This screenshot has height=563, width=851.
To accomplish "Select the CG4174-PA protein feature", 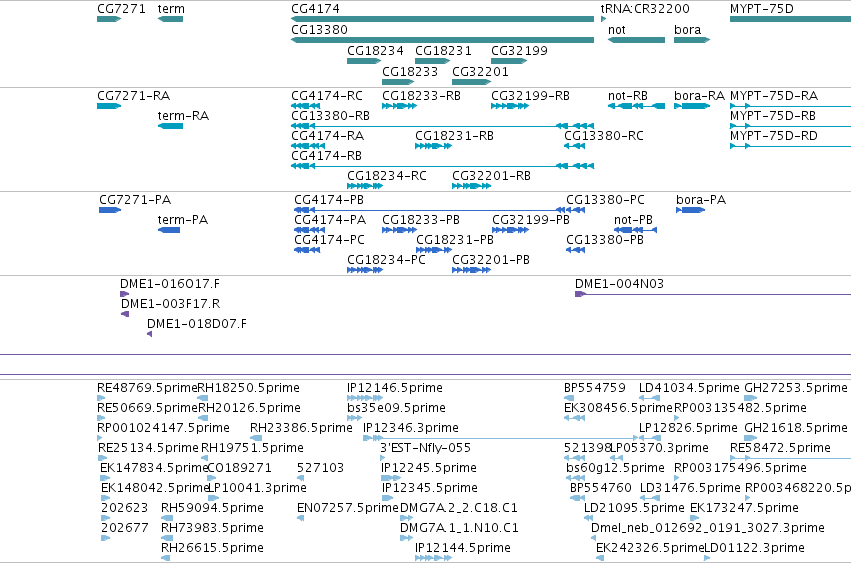I will [309, 230].
